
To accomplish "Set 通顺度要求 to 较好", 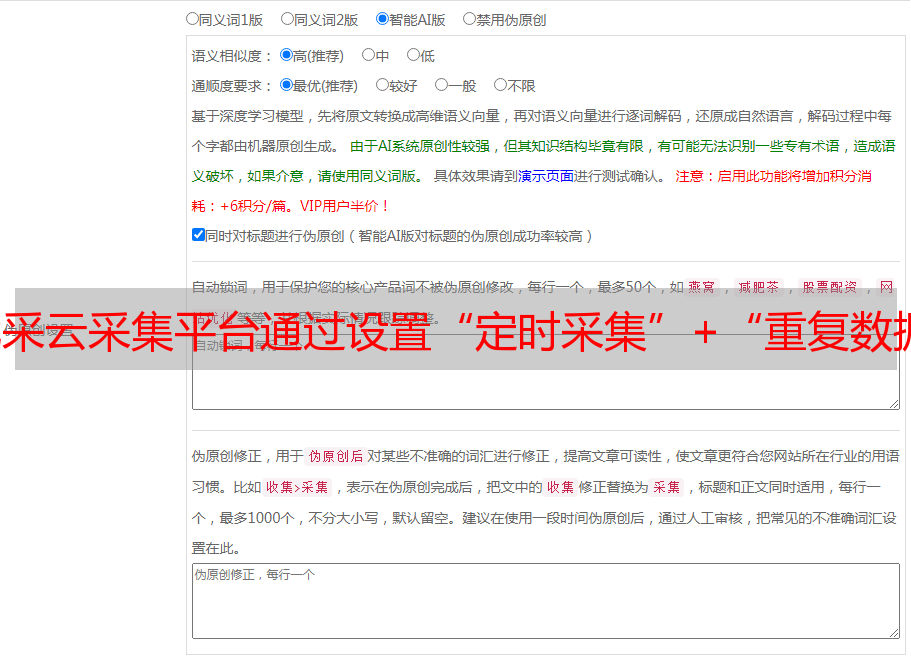I will pyautogui.click(x=382, y=85).
